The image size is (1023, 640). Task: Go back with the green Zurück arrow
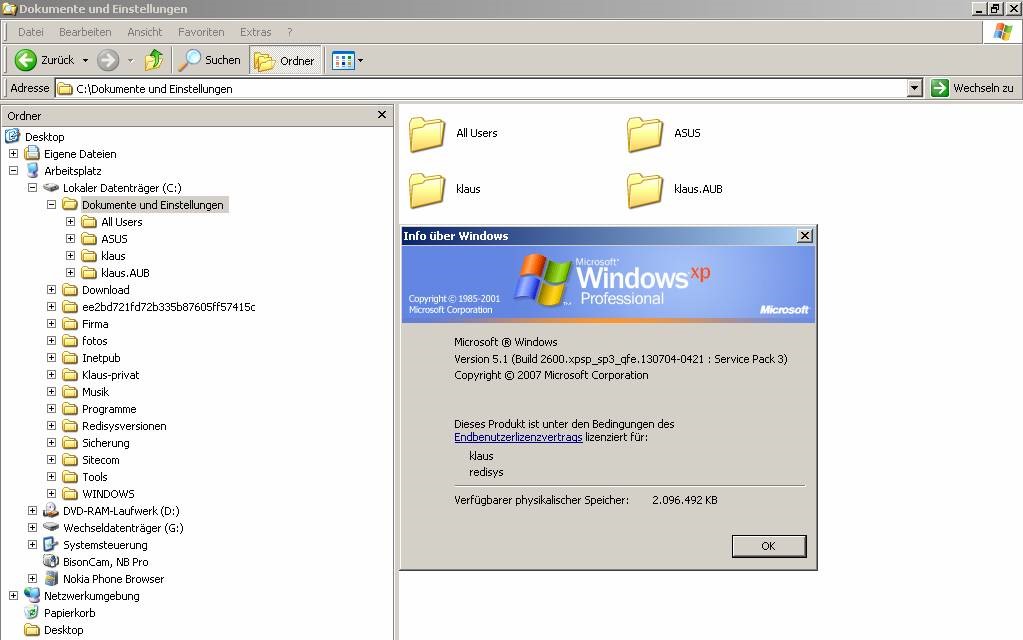pos(25,60)
